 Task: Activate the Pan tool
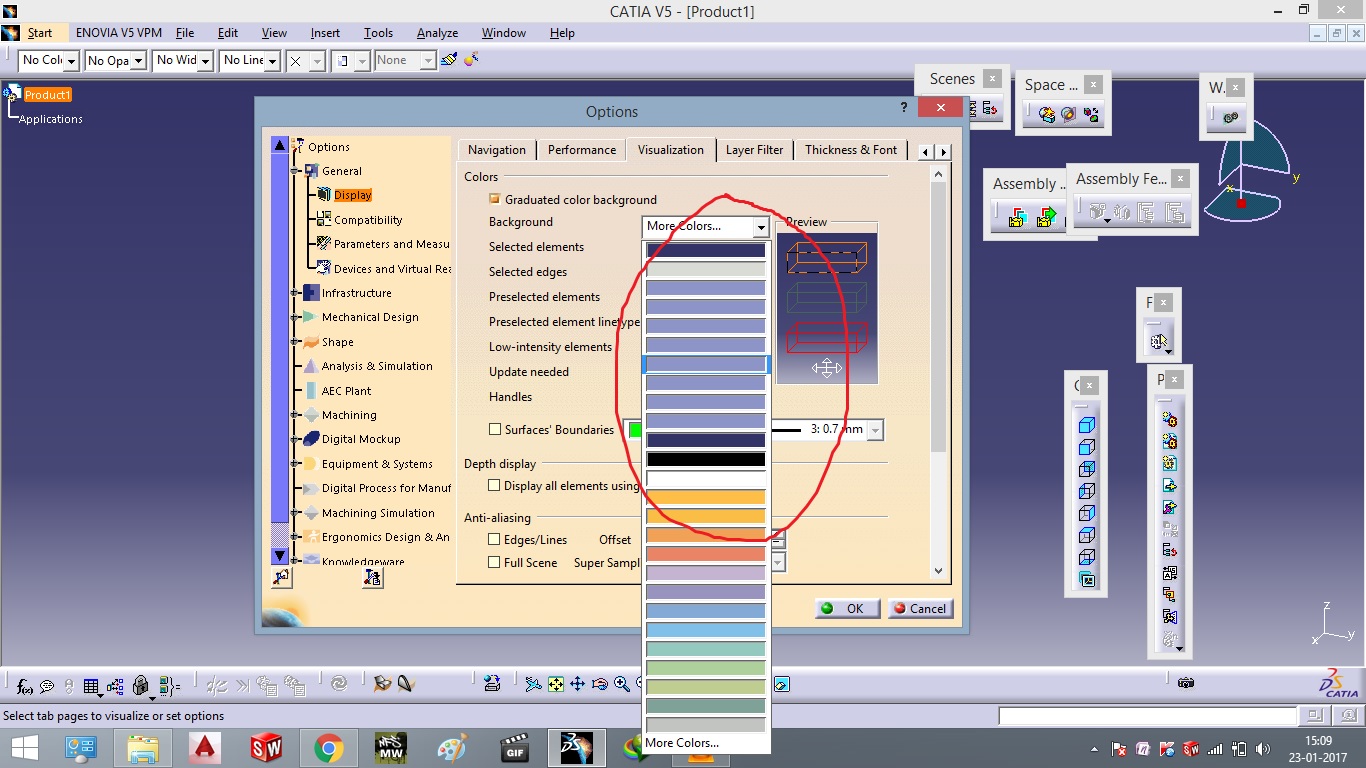coord(578,685)
